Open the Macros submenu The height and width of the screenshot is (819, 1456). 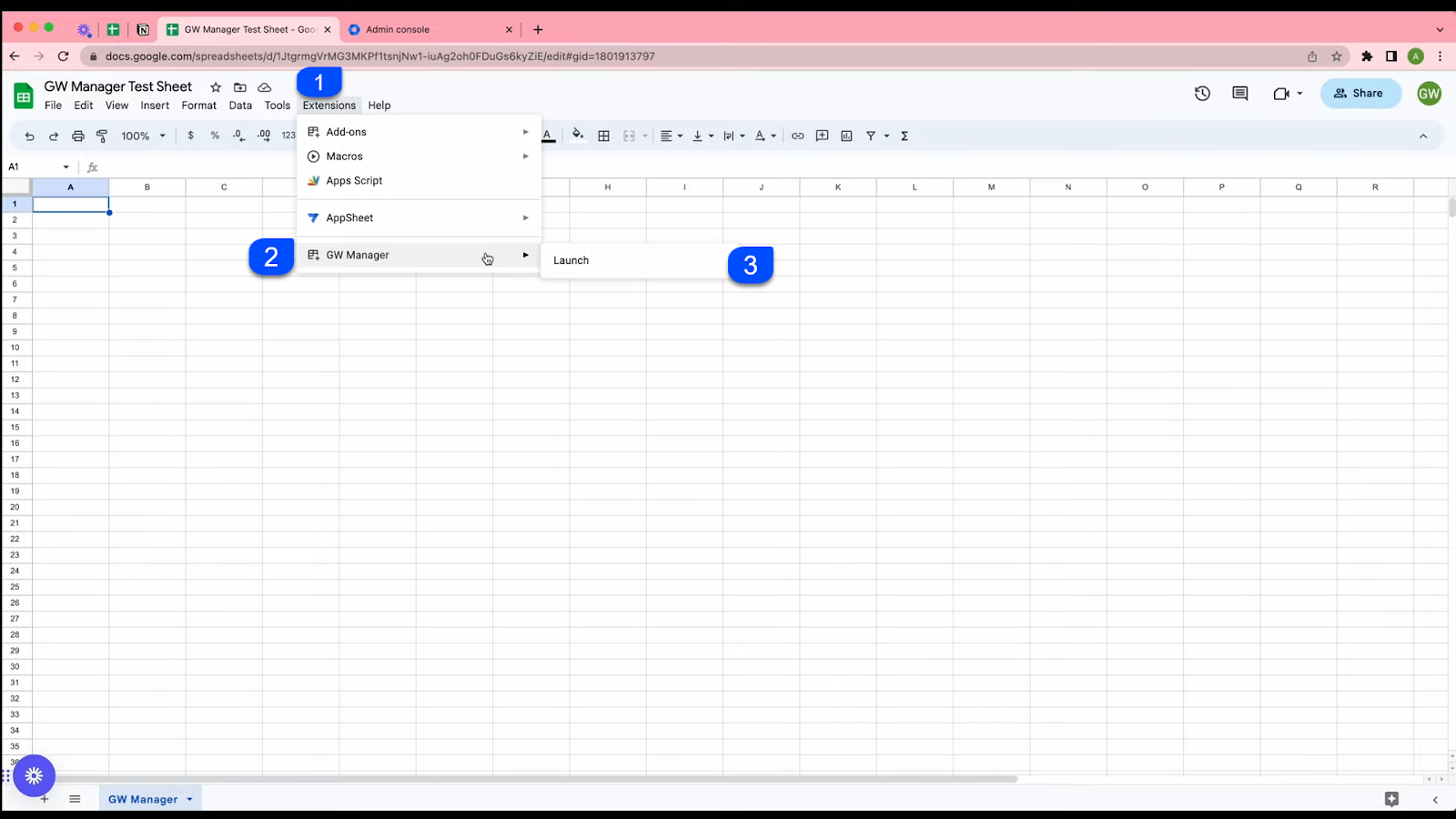[x=419, y=157]
